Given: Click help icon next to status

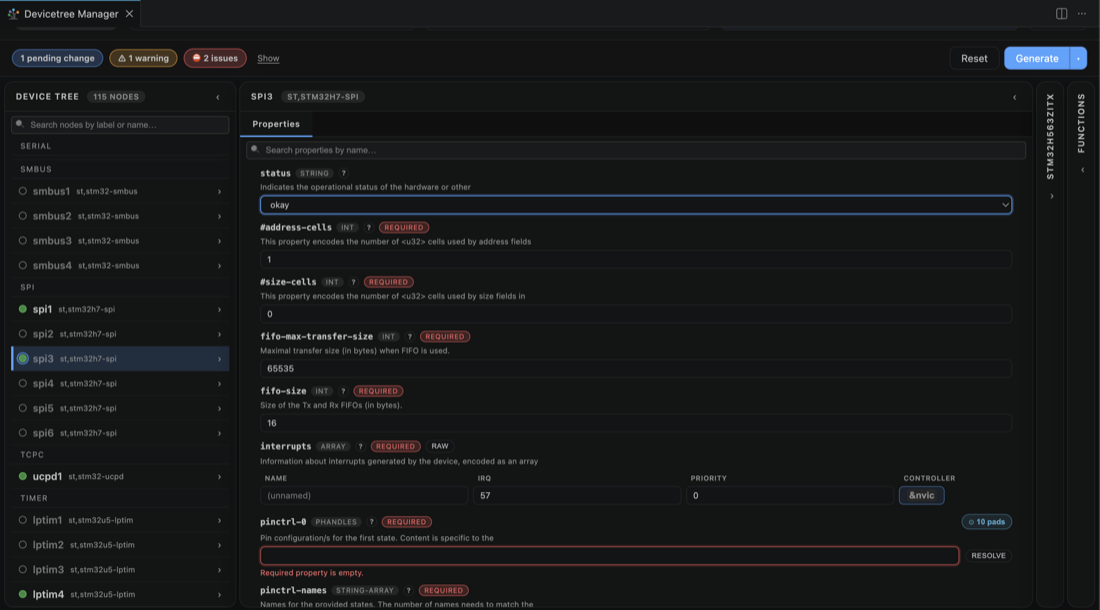Looking at the screenshot, I should pyautogui.click(x=343, y=173).
